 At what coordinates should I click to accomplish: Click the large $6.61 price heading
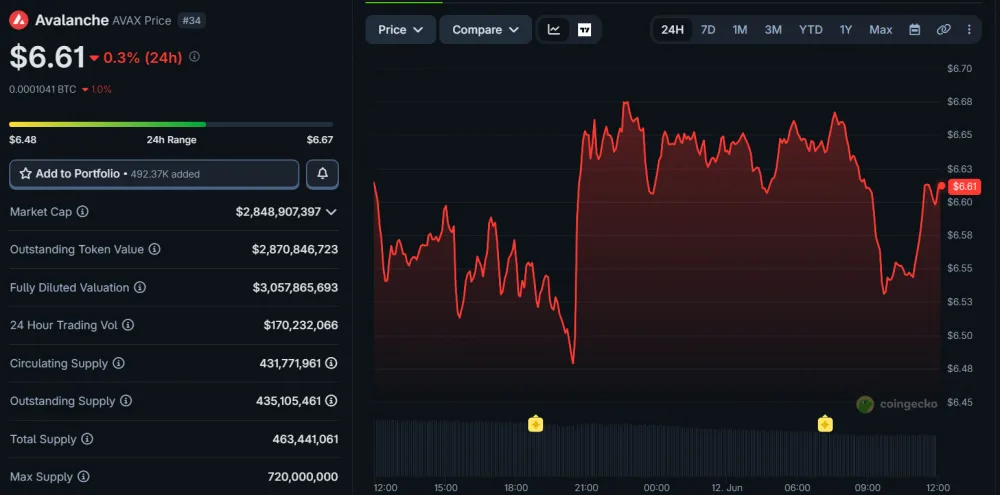coord(47,57)
